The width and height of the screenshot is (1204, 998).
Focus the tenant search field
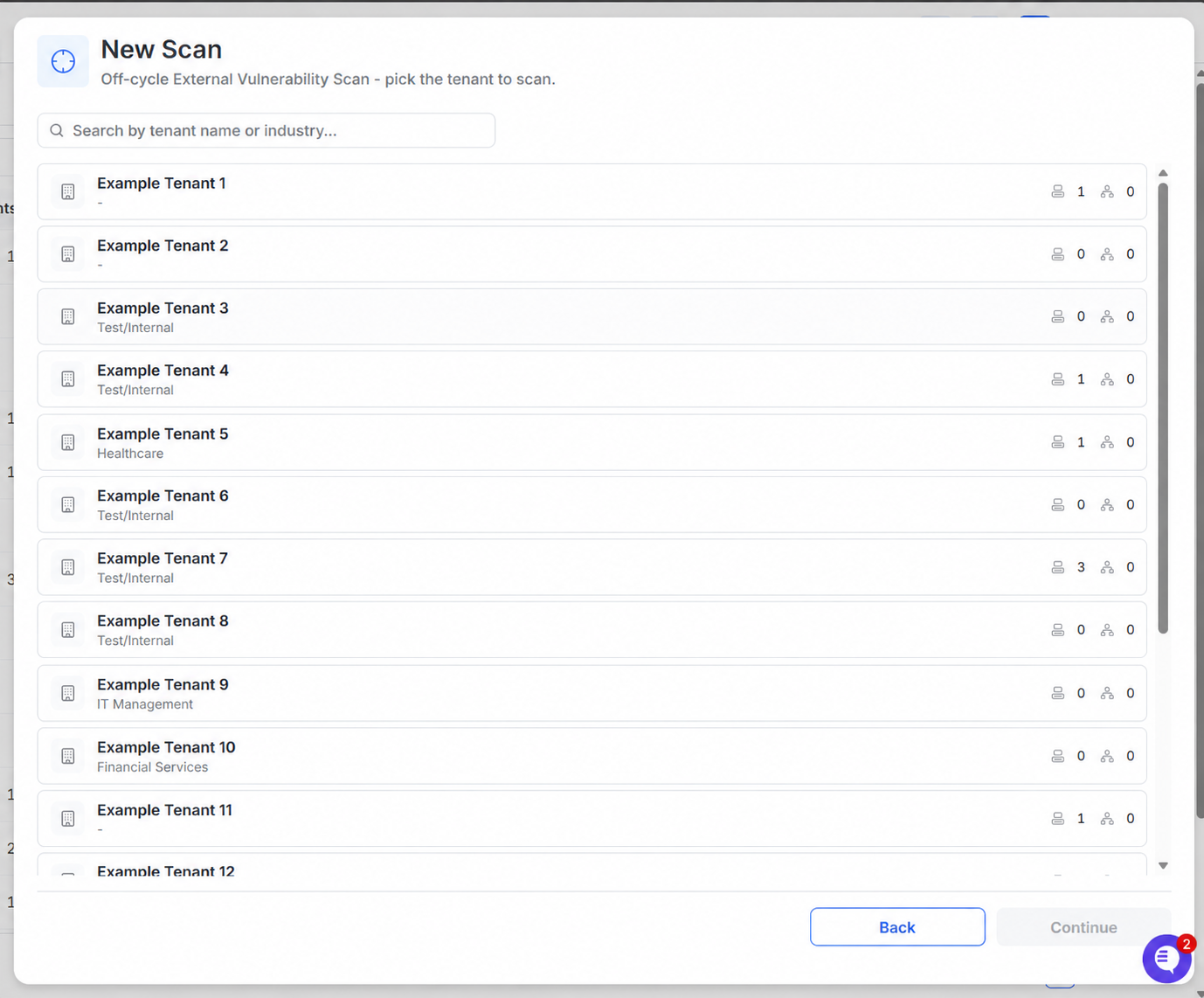point(266,130)
